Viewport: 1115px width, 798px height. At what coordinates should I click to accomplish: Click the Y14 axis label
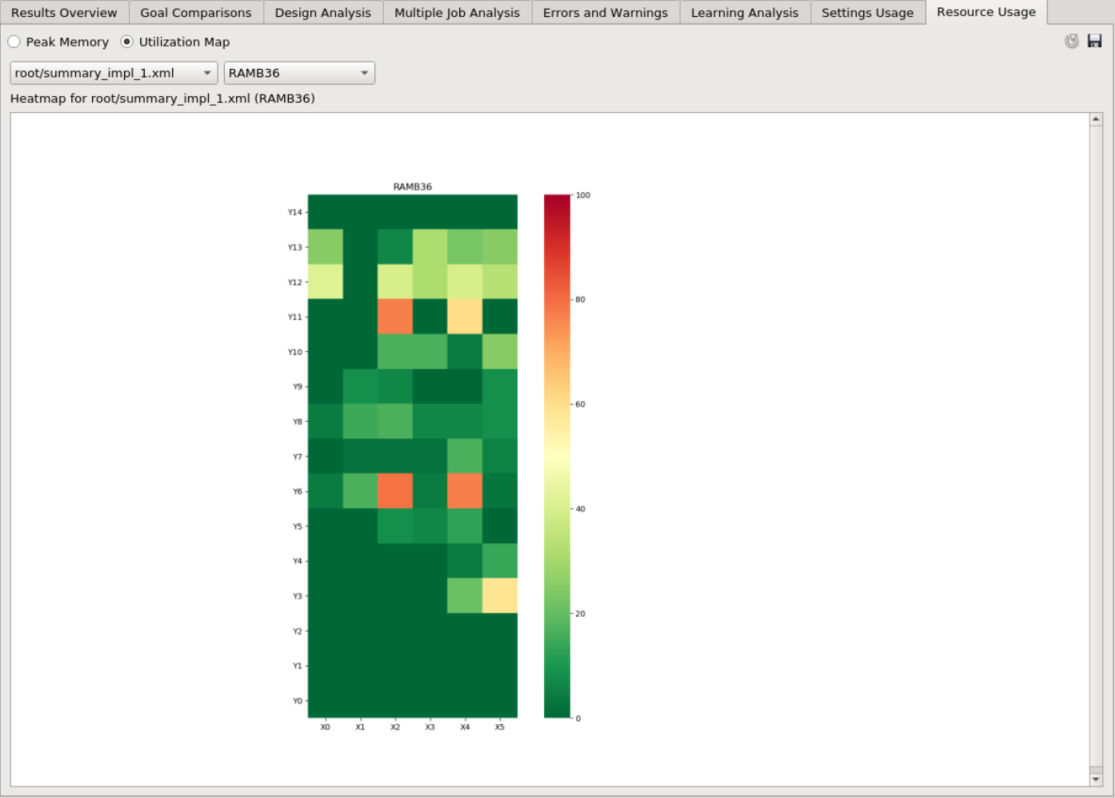click(x=294, y=212)
